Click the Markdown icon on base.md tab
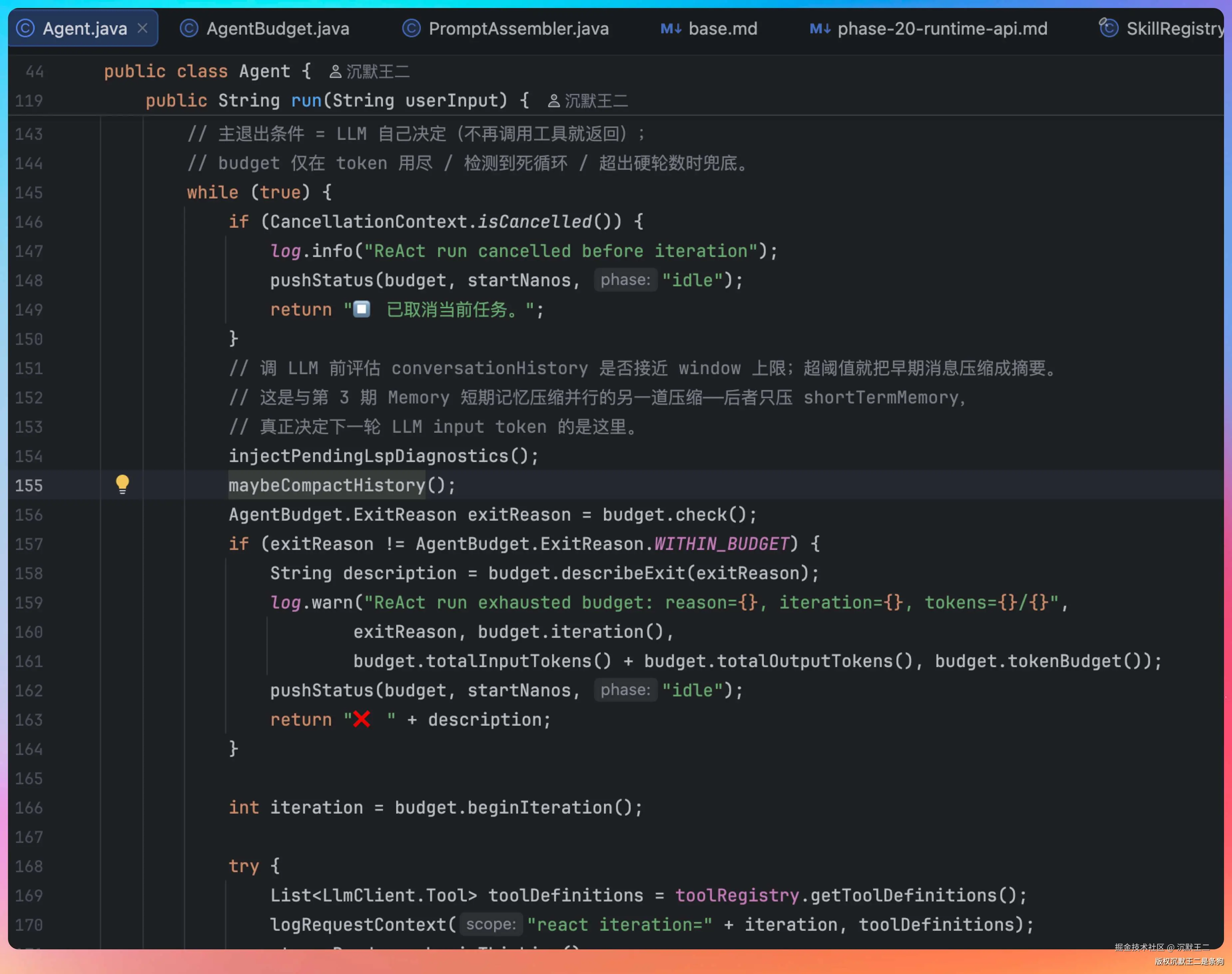 [x=671, y=28]
